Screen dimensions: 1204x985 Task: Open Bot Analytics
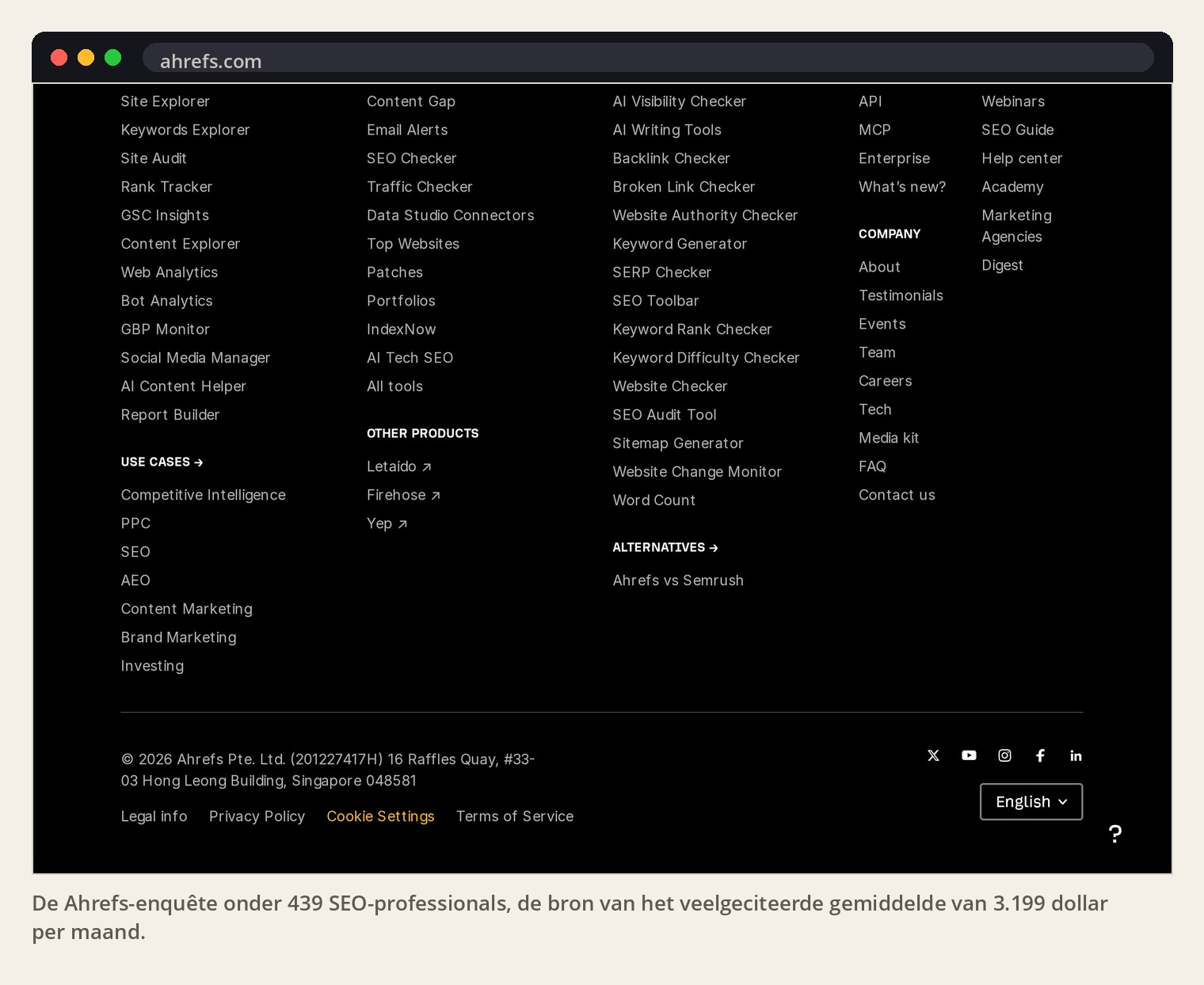167,301
